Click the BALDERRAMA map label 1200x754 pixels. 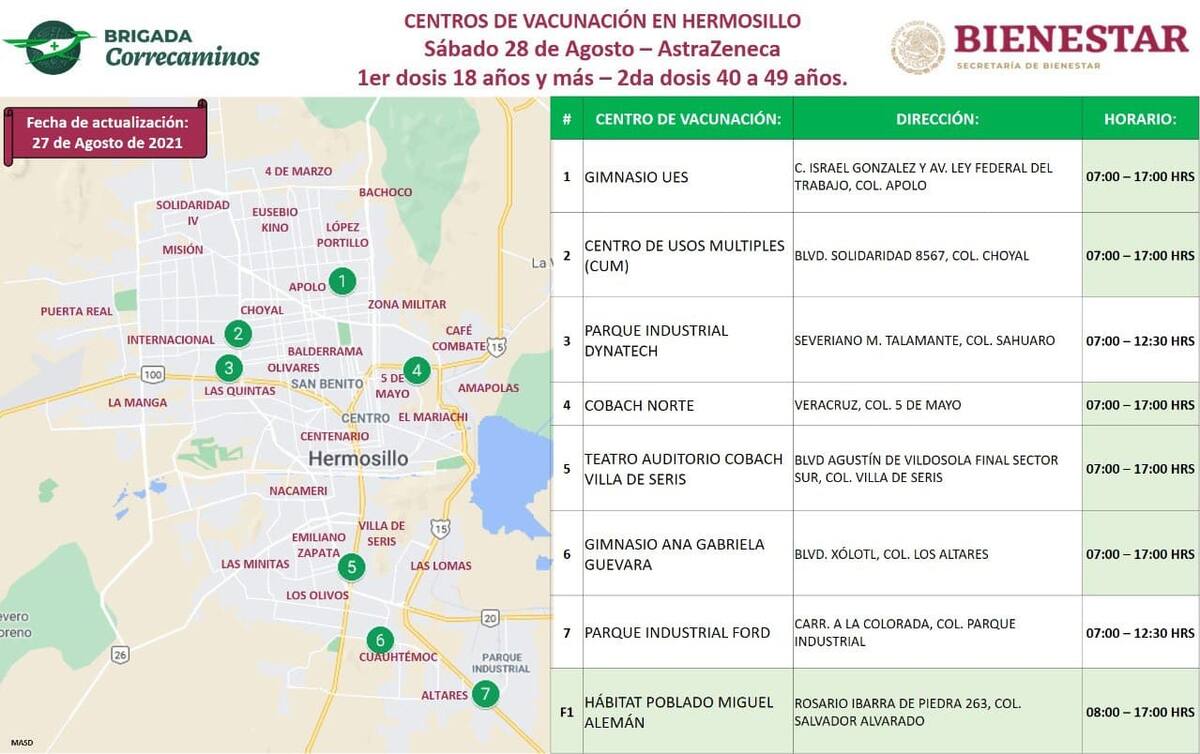click(x=325, y=351)
